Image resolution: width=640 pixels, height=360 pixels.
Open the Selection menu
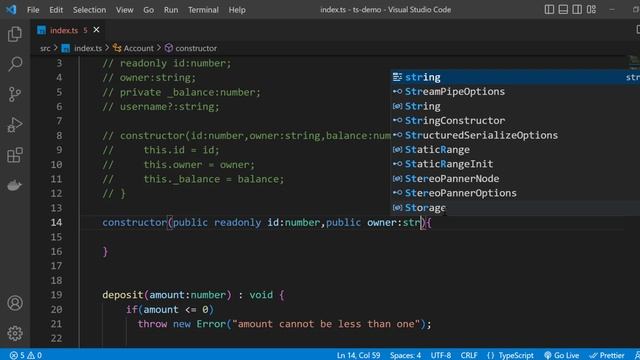point(89,10)
